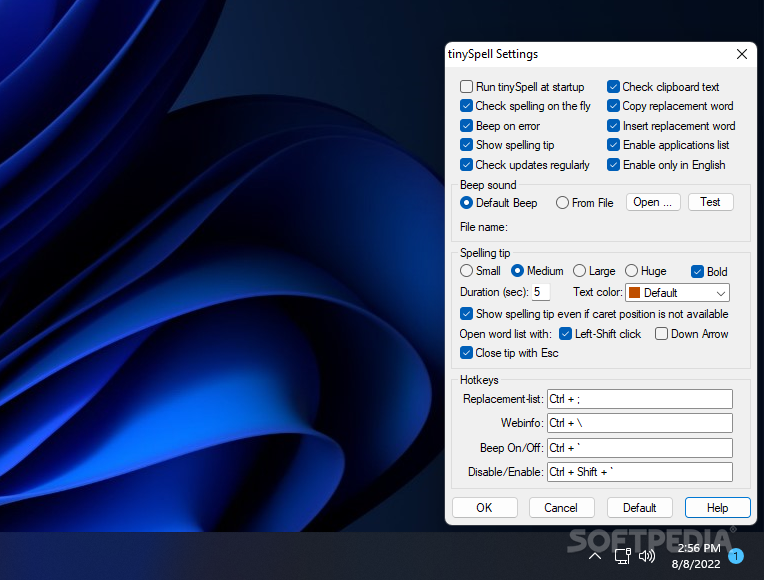764x580 pixels.
Task: Click the Webinfo hotkey field
Action: point(640,423)
